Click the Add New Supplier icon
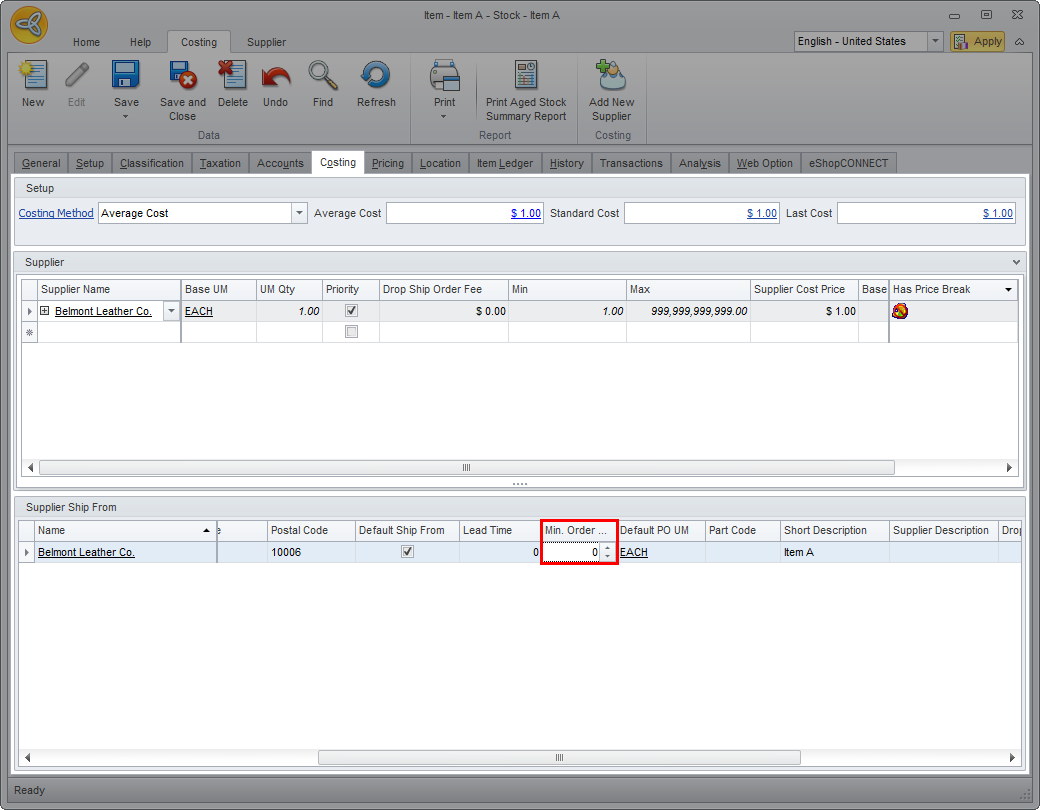Screen dimensions: 1040x810 point(611,77)
